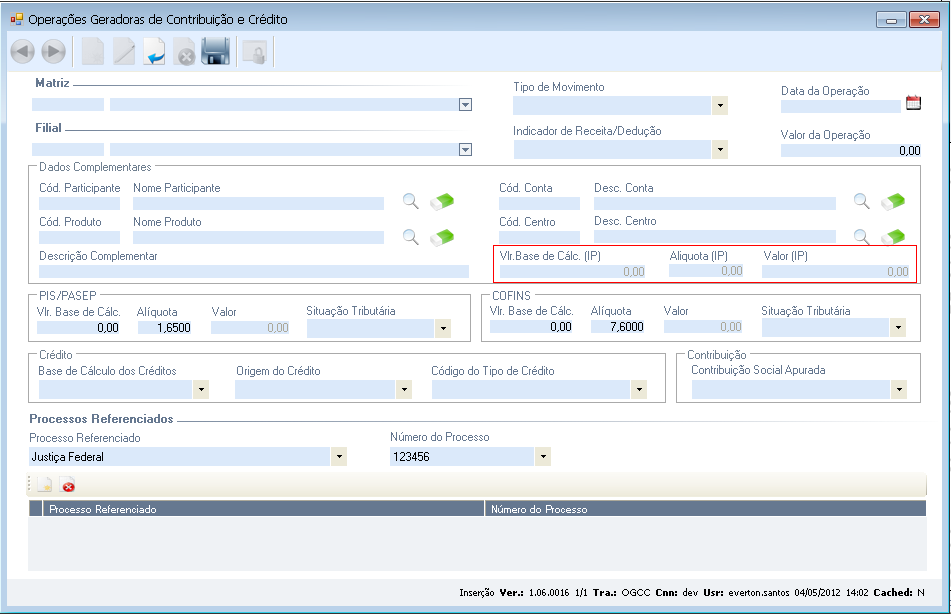Screen dimensions: 951x614
Task: Delete referenced process with red X icon
Action: click(x=68, y=486)
